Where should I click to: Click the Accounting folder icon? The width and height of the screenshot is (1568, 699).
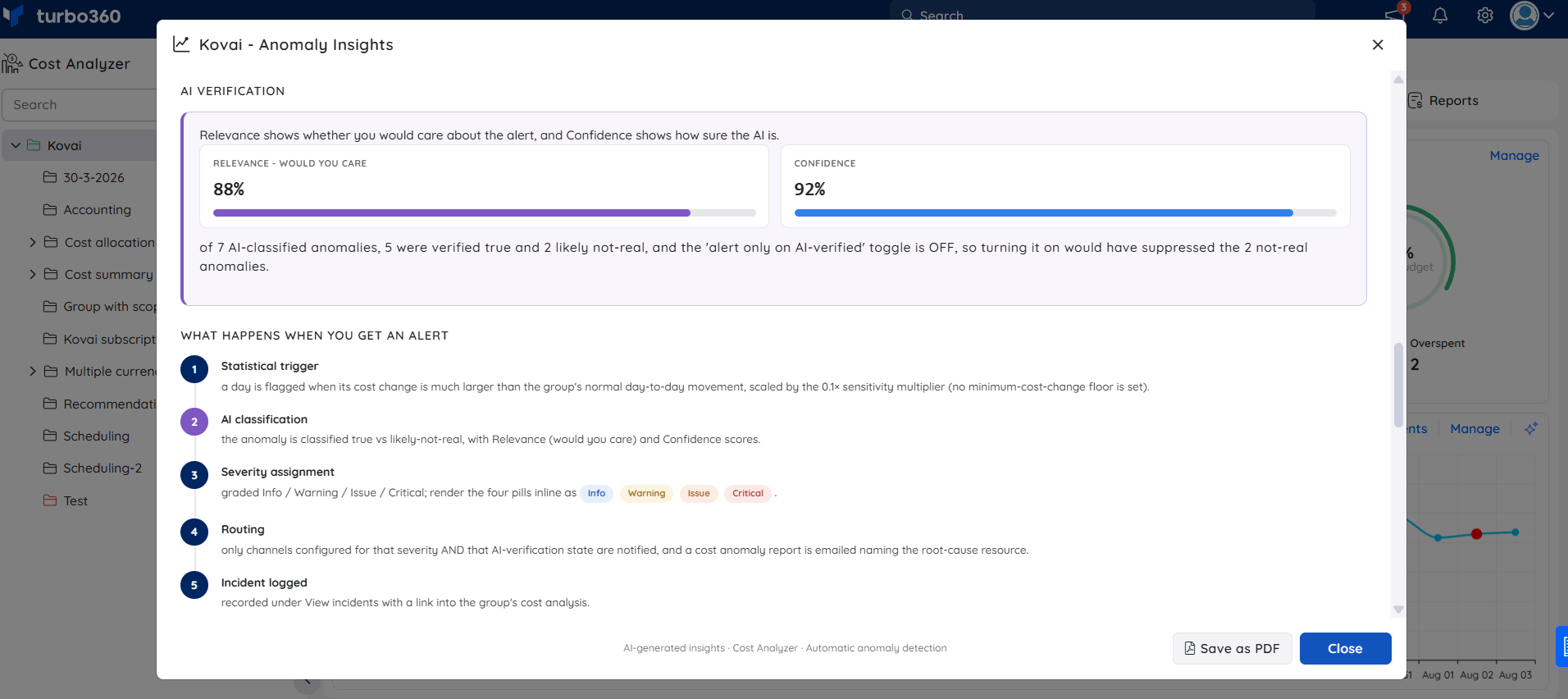(50, 209)
